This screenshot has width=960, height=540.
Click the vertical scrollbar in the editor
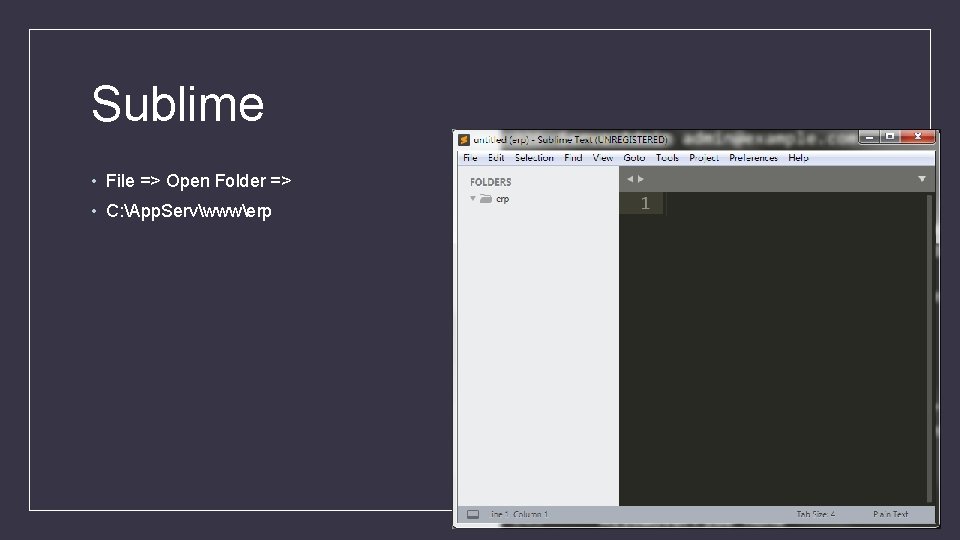coord(929,348)
